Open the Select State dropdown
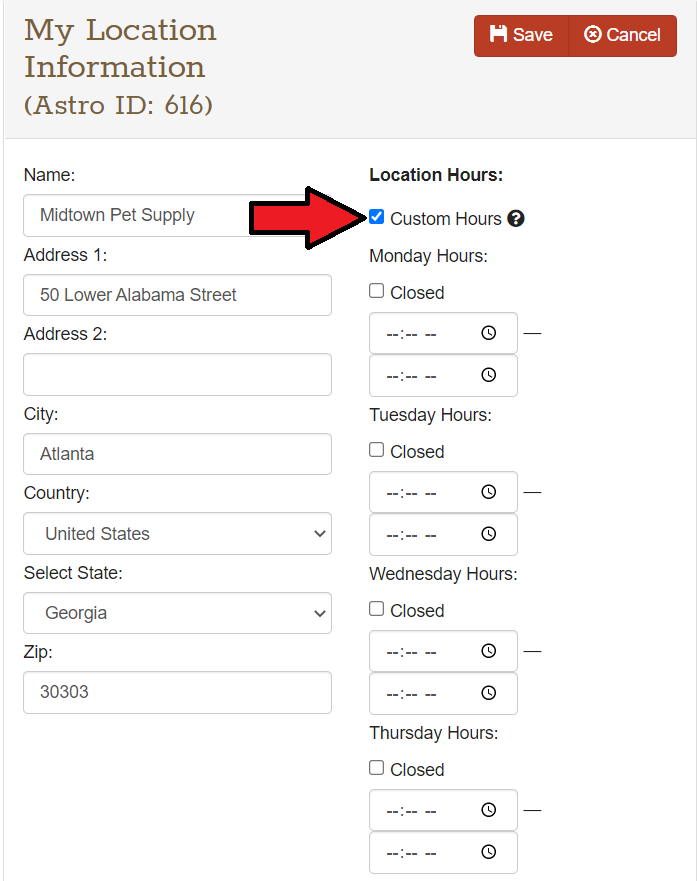The image size is (697, 881). point(177,613)
